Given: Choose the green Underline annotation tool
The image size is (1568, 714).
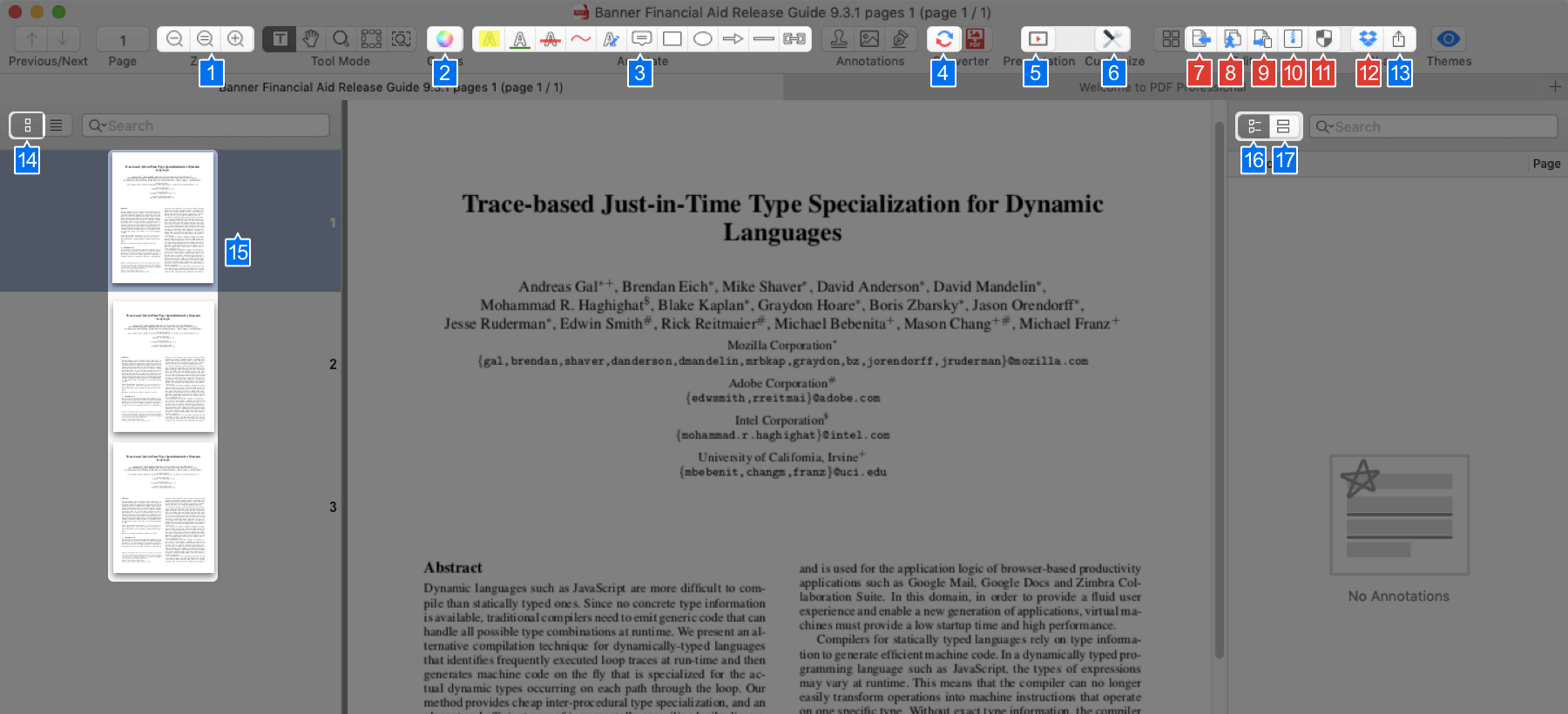Looking at the screenshot, I should pyautogui.click(x=520, y=39).
